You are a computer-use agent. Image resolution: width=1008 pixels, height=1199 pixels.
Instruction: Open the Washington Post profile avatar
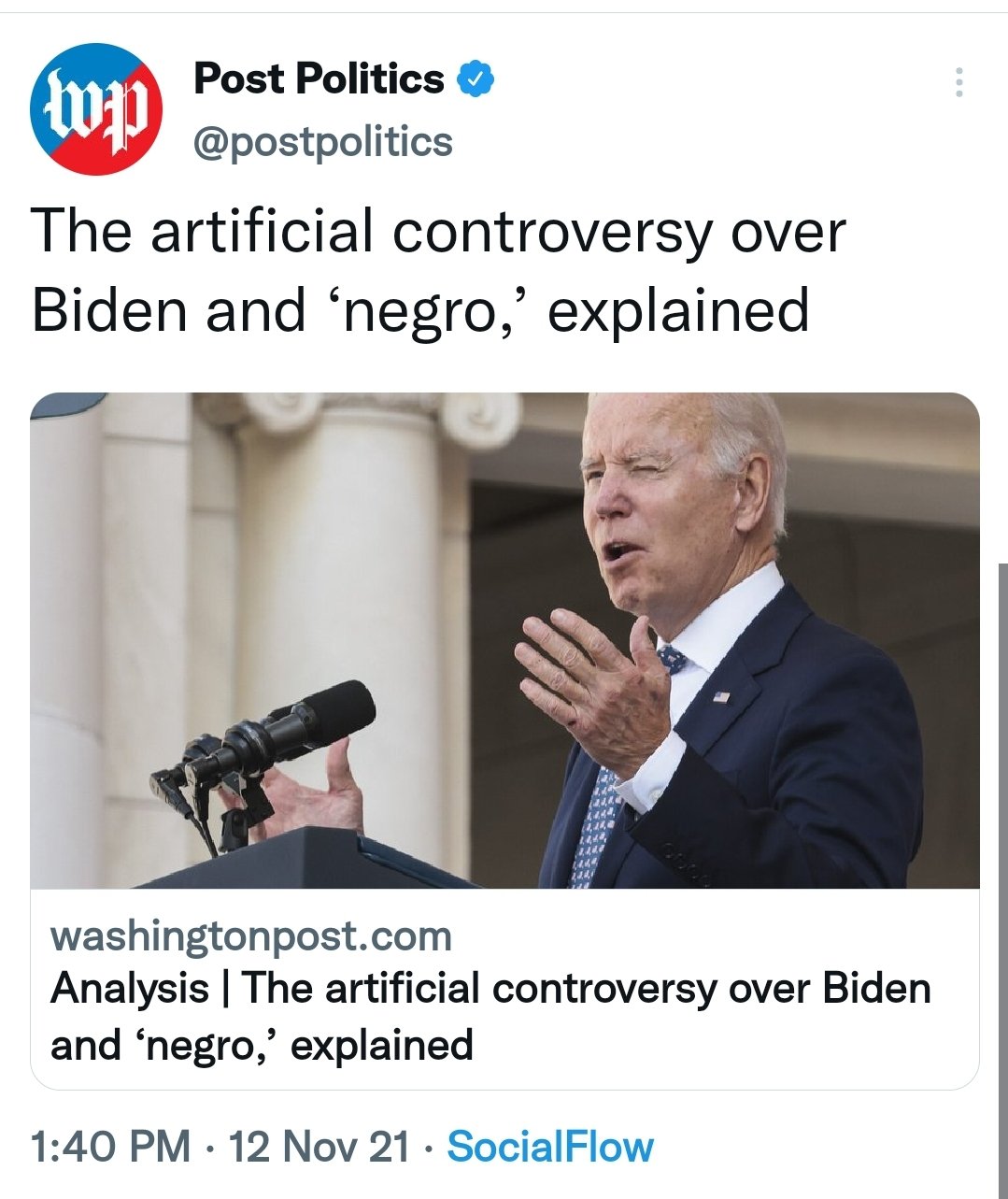tap(95, 109)
